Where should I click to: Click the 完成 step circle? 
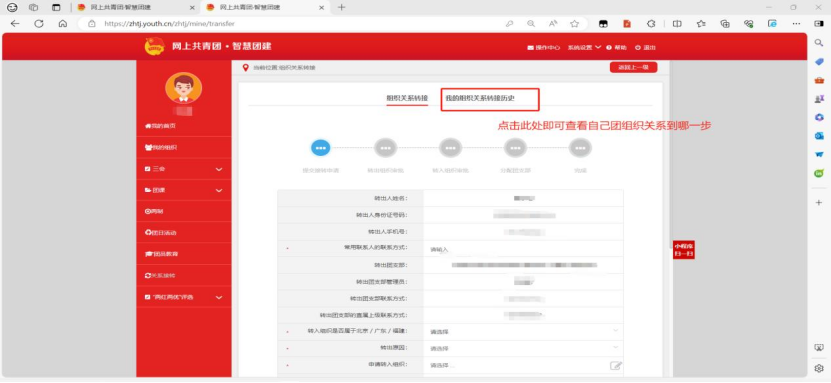(580, 148)
